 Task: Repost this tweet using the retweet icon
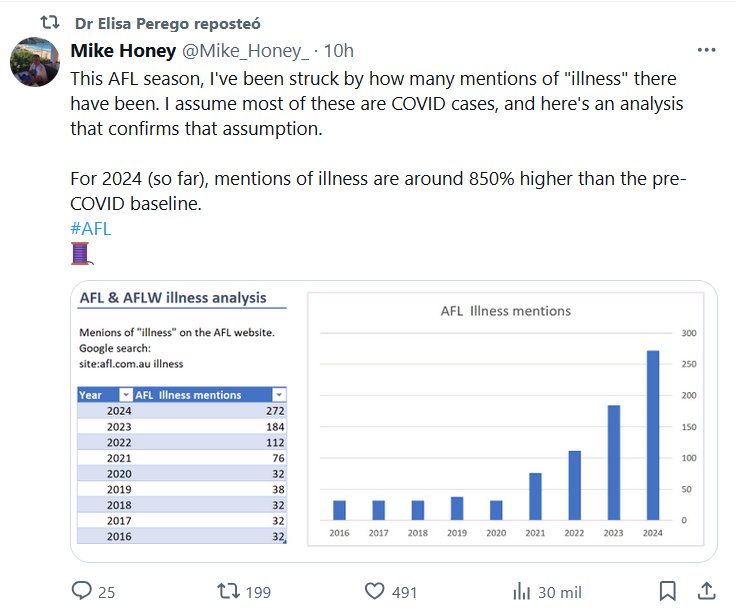tap(231, 591)
